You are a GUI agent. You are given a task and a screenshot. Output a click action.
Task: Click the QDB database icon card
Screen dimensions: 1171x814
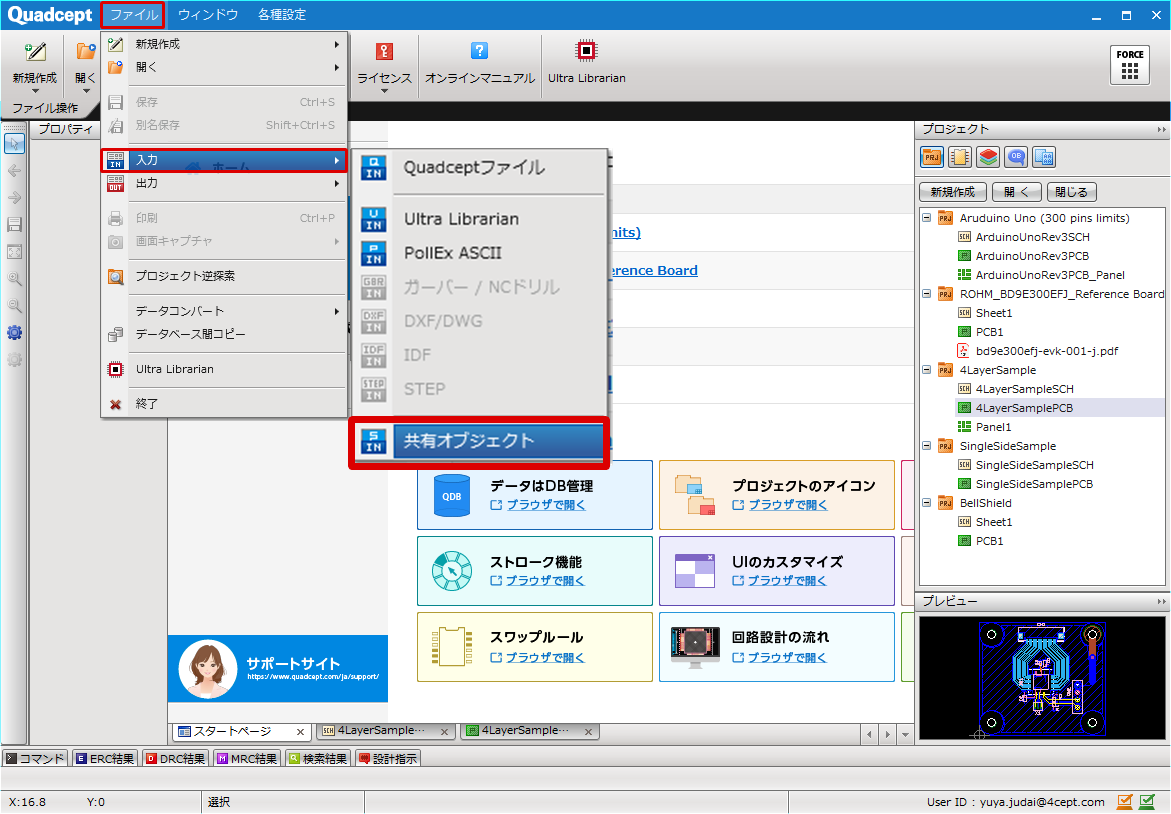452,495
